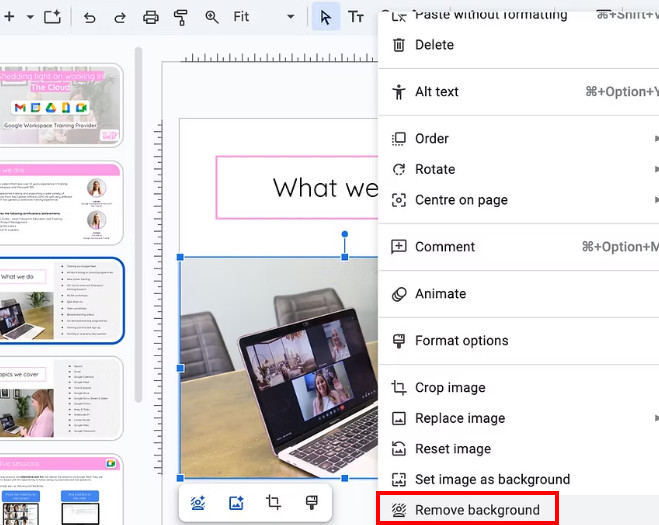Select the 'What we do' slide thumbnail
Viewport: 659px width, 525px height.
coord(61,301)
